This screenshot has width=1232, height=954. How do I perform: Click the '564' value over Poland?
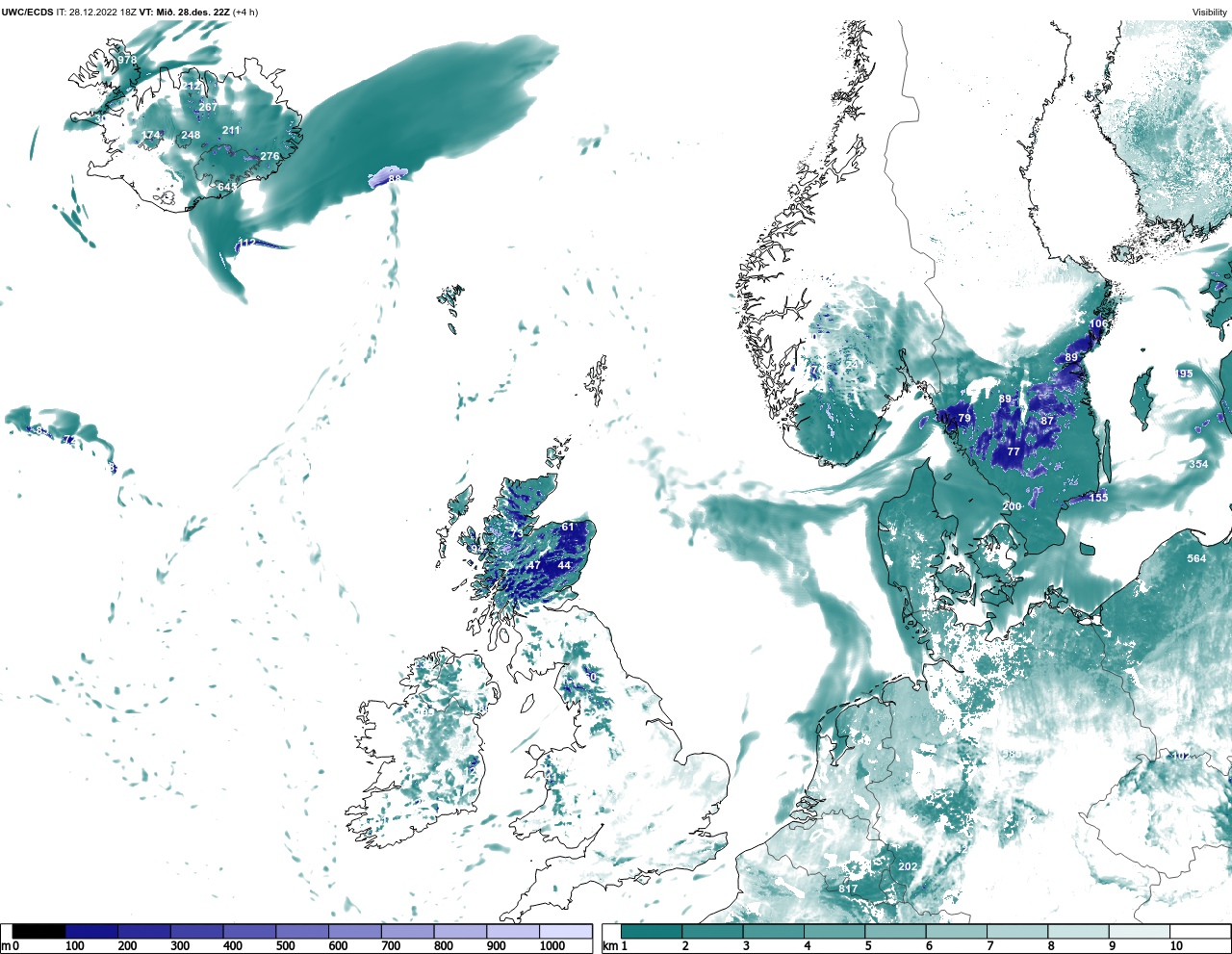pyautogui.click(x=1196, y=558)
